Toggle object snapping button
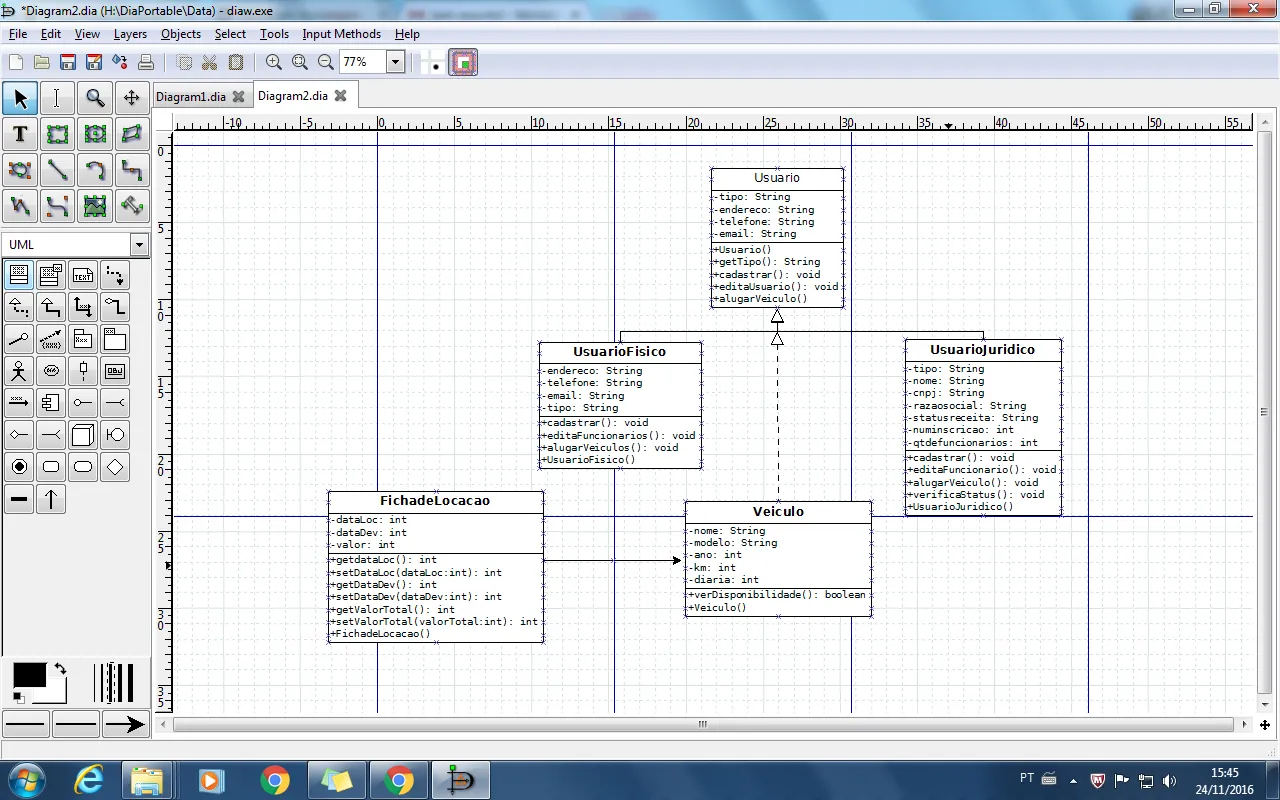This screenshot has width=1280, height=800. pyautogui.click(x=463, y=63)
